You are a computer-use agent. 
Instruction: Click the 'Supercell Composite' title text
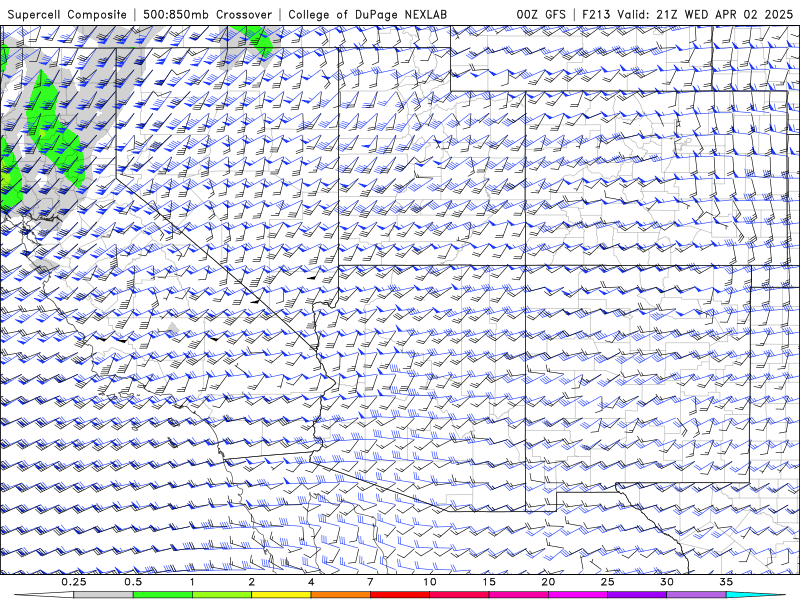[67, 14]
